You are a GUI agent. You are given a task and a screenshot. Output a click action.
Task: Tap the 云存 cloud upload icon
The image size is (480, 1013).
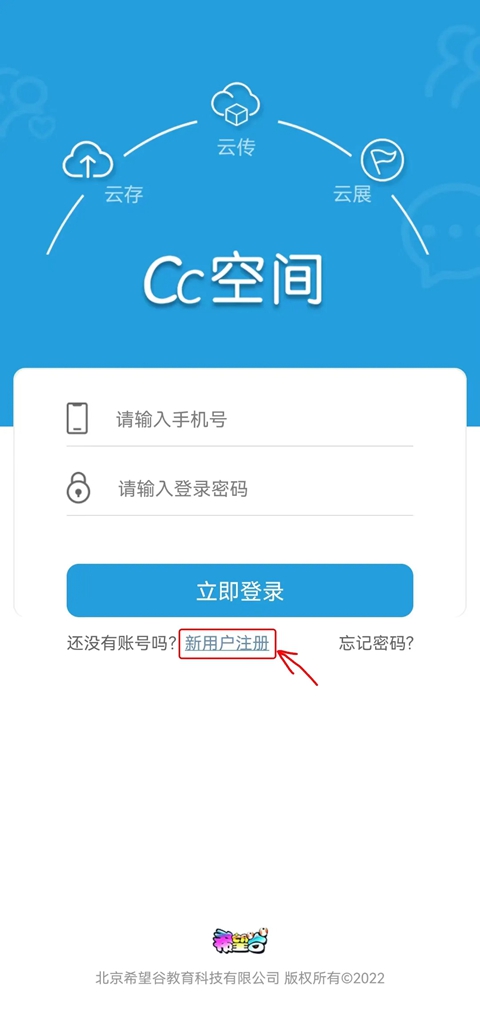87,161
